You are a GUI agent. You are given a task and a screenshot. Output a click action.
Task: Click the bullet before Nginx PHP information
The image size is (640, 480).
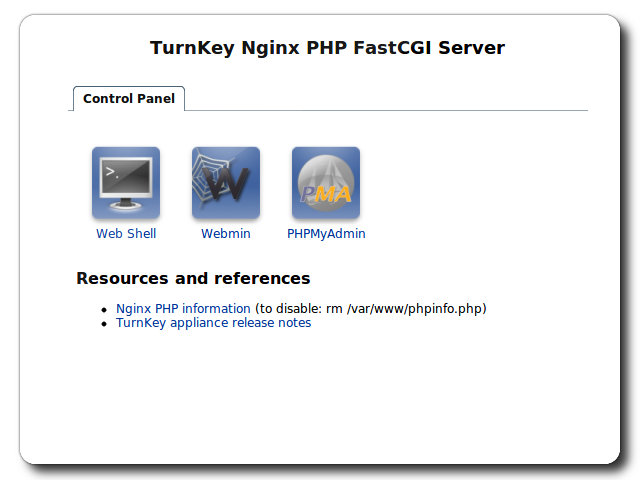point(104,310)
